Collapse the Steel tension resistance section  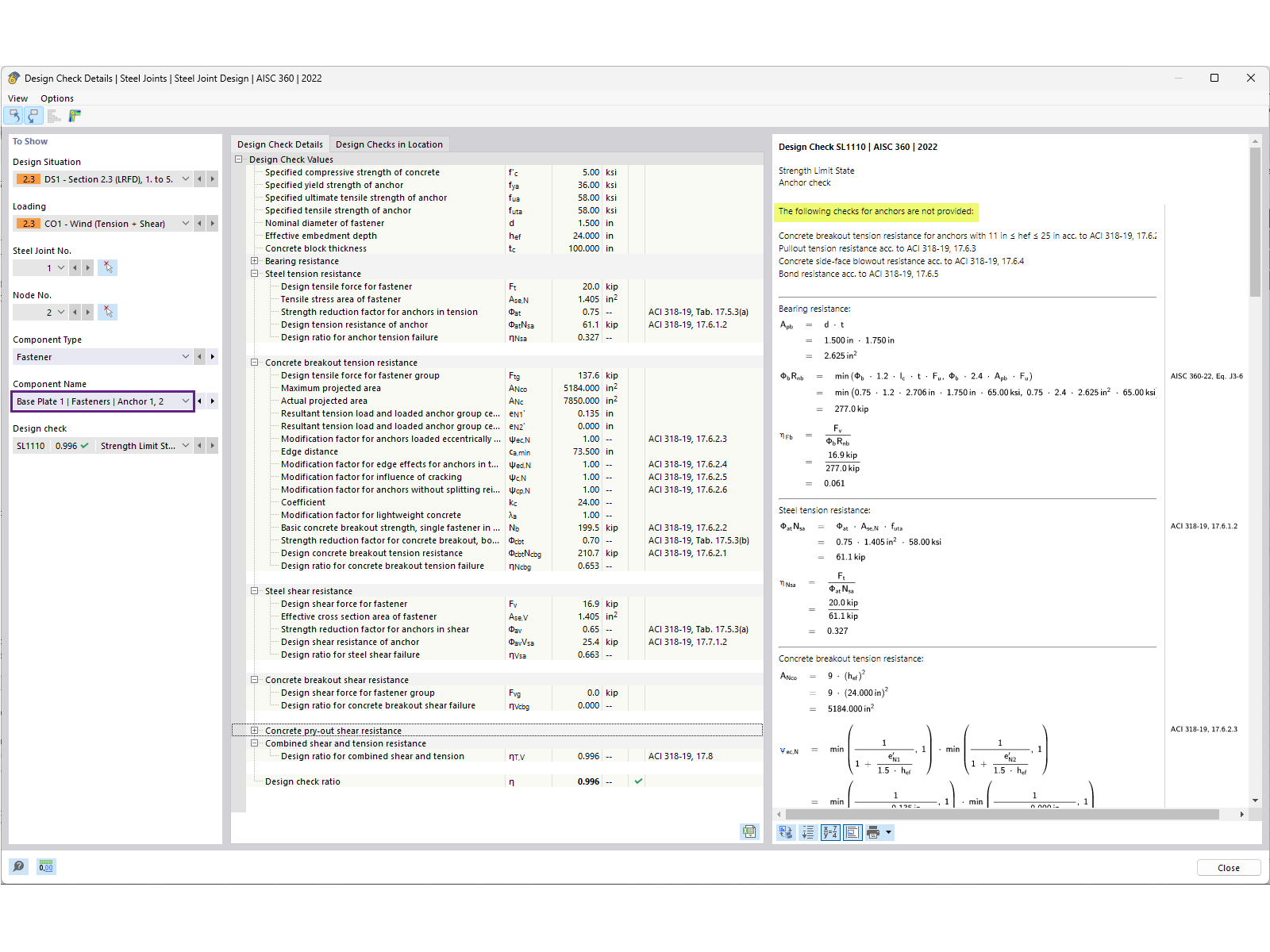click(254, 273)
